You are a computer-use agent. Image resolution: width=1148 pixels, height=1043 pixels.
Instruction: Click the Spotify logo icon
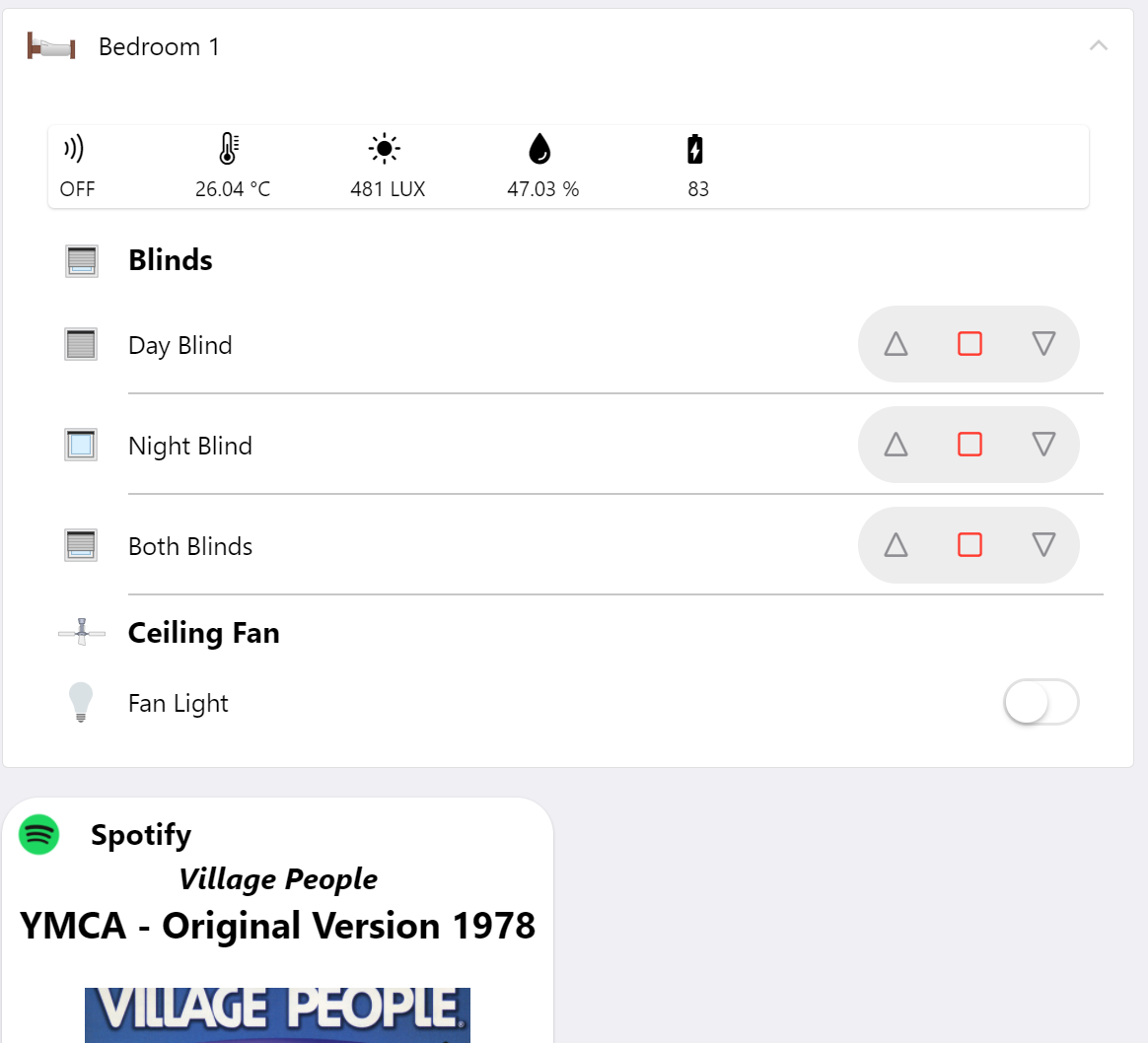38,834
